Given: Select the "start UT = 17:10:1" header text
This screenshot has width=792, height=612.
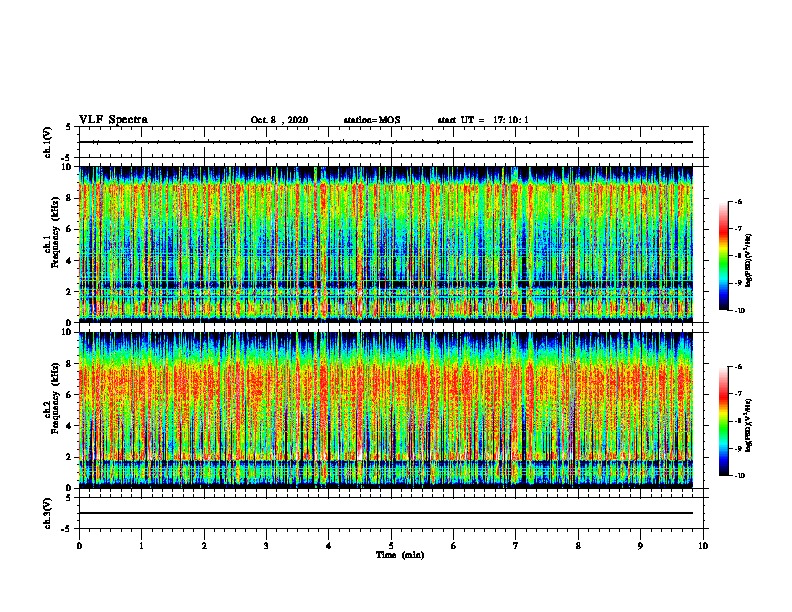Looking at the screenshot, I should pos(483,120).
